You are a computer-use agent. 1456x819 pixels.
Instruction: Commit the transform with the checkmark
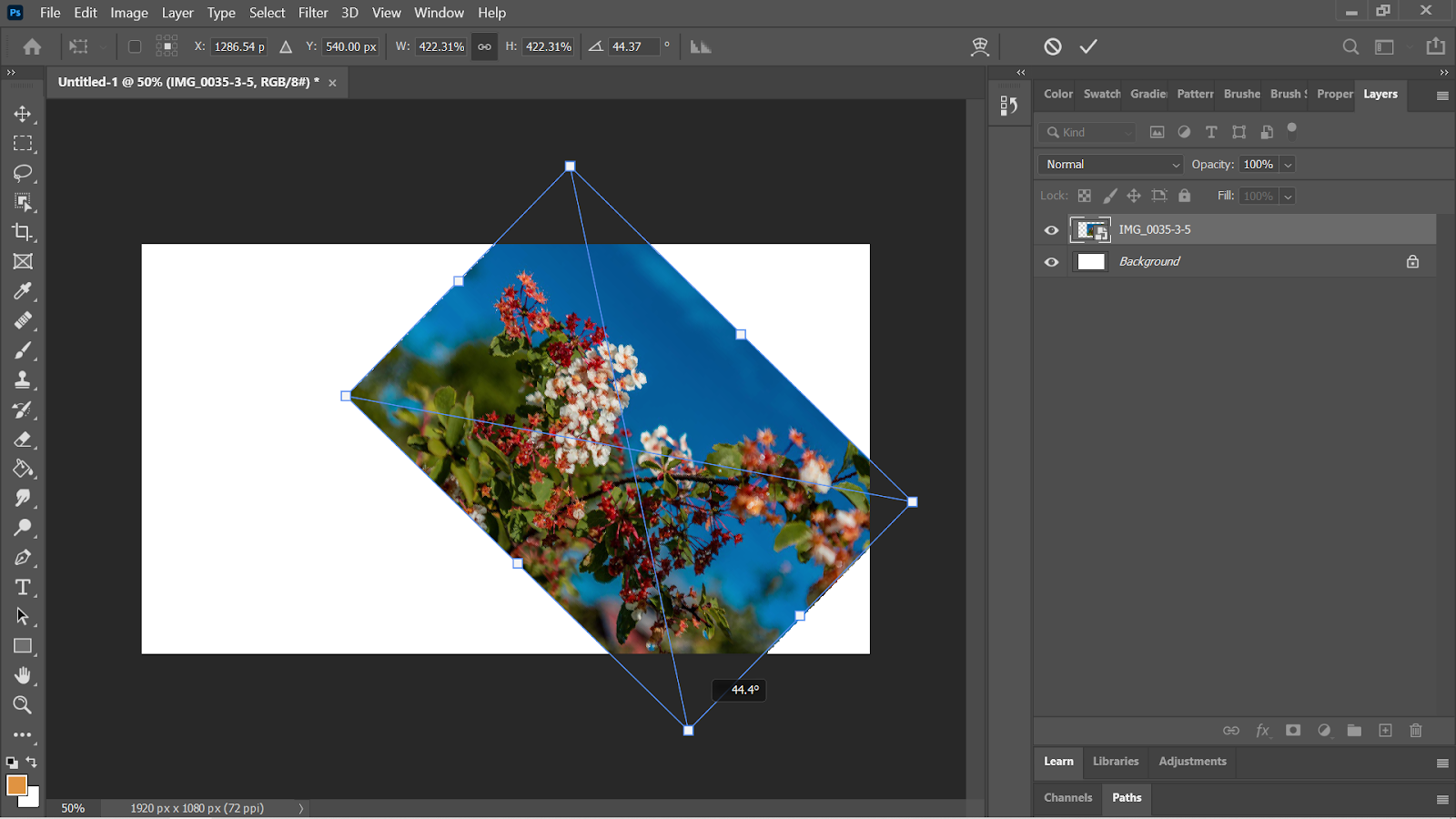click(1088, 46)
